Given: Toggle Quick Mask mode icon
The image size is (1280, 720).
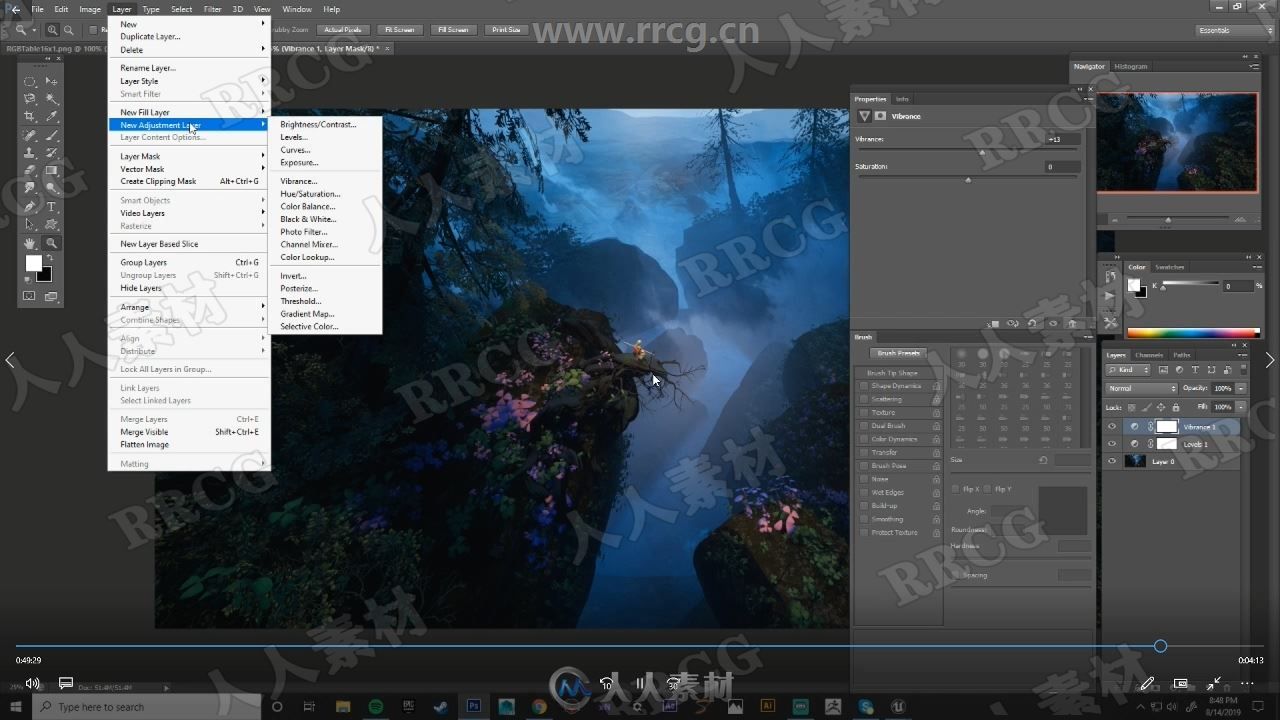Looking at the screenshot, I should pyautogui.click(x=29, y=296).
